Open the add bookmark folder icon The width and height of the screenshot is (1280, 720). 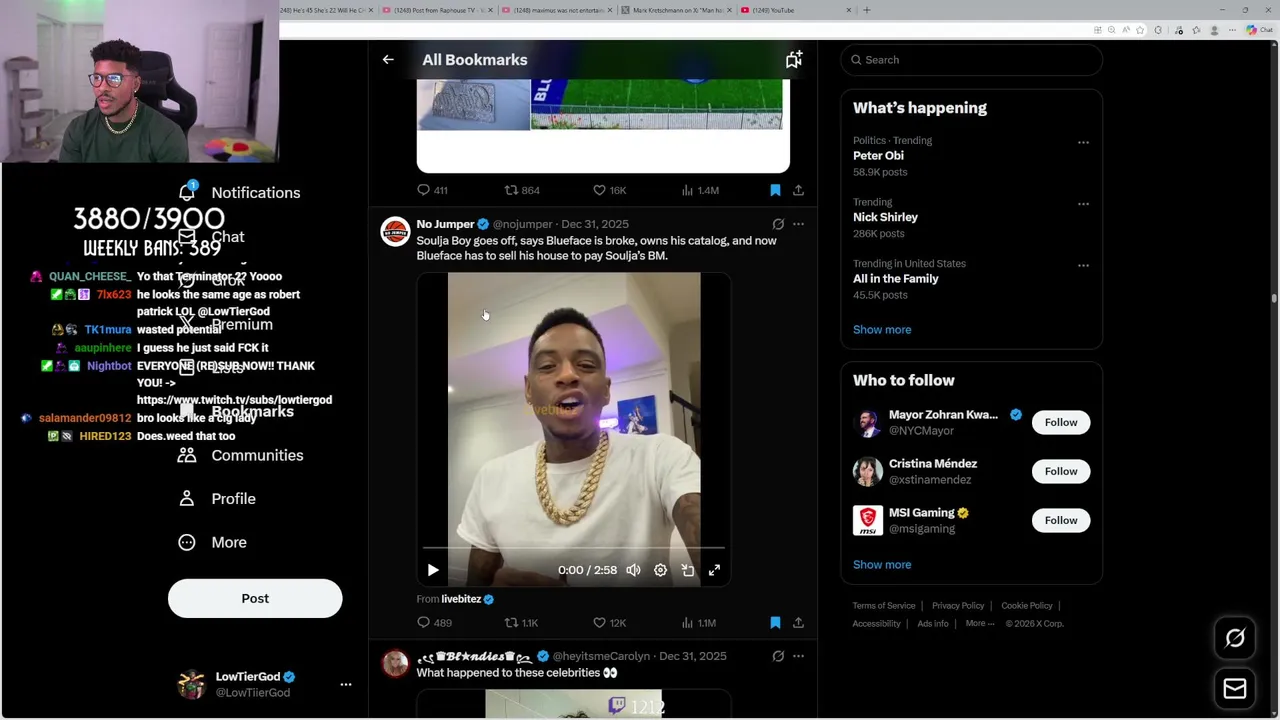(x=794, y=60)
